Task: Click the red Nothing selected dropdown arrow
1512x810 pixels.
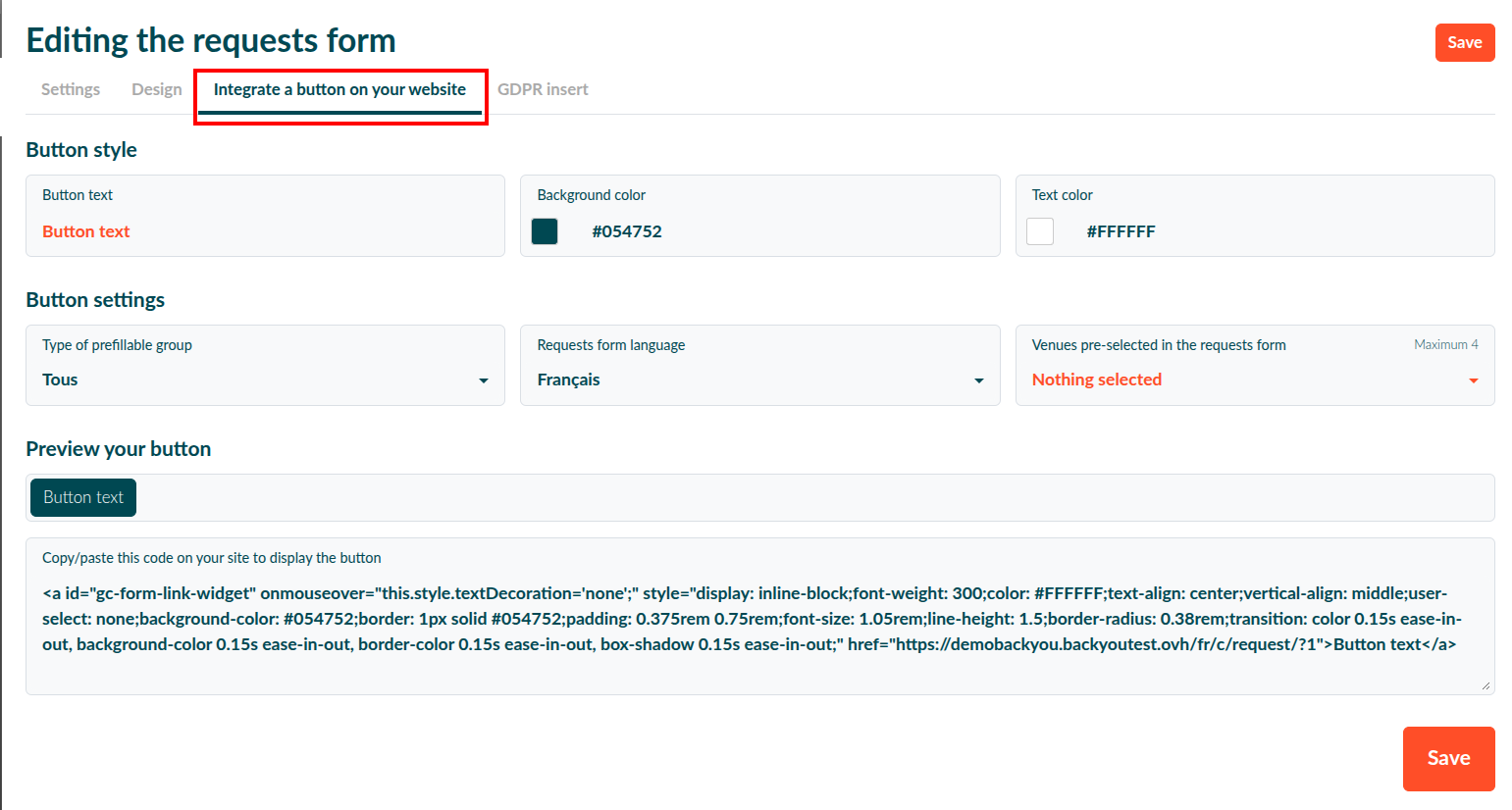Action: (x=1474, y=380)
